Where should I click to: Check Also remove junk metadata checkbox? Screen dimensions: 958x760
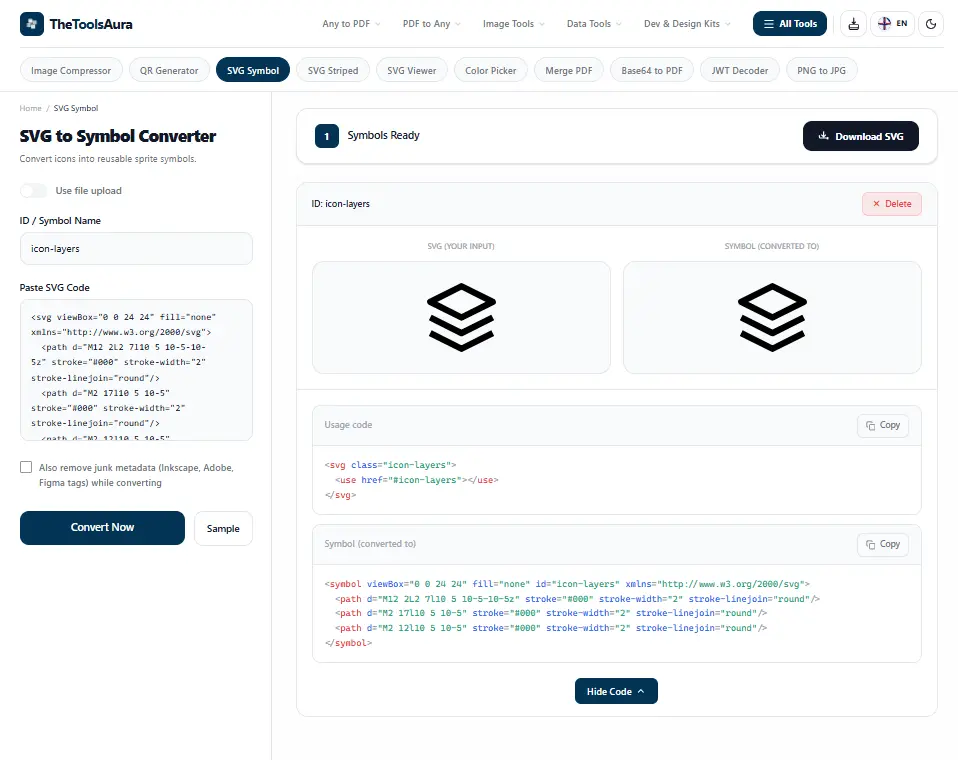(x=26, y=467)
